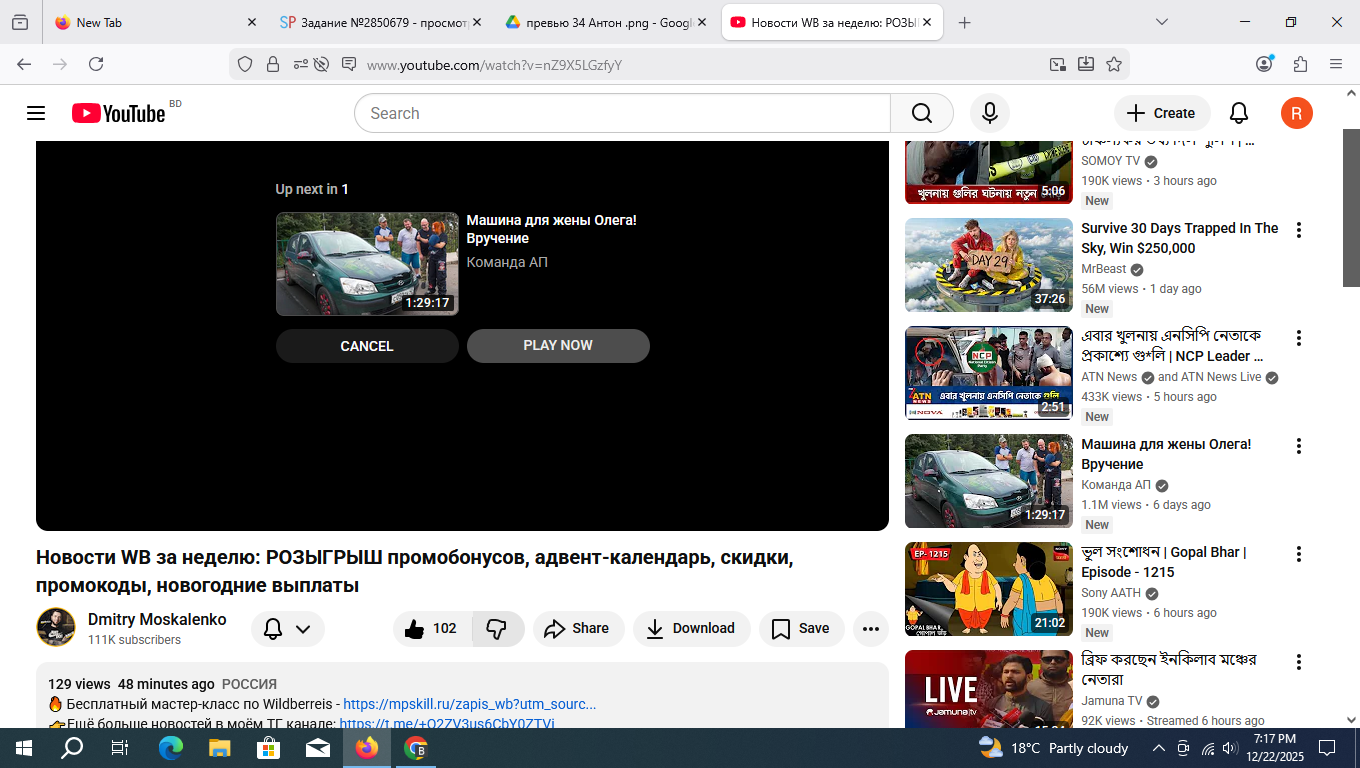Open YouTube notifications bell
This screenshot has height=768, width=1360.
(x=1239, y=113)
